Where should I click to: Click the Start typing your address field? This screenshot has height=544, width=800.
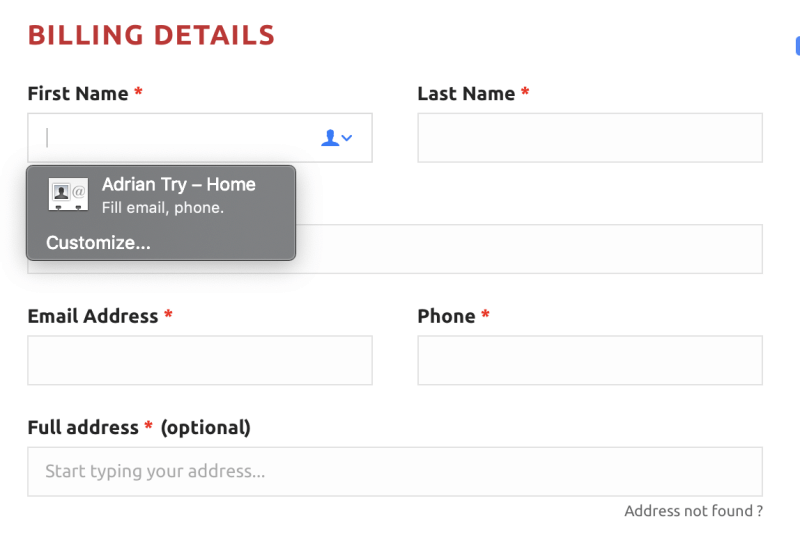[395, 472]
